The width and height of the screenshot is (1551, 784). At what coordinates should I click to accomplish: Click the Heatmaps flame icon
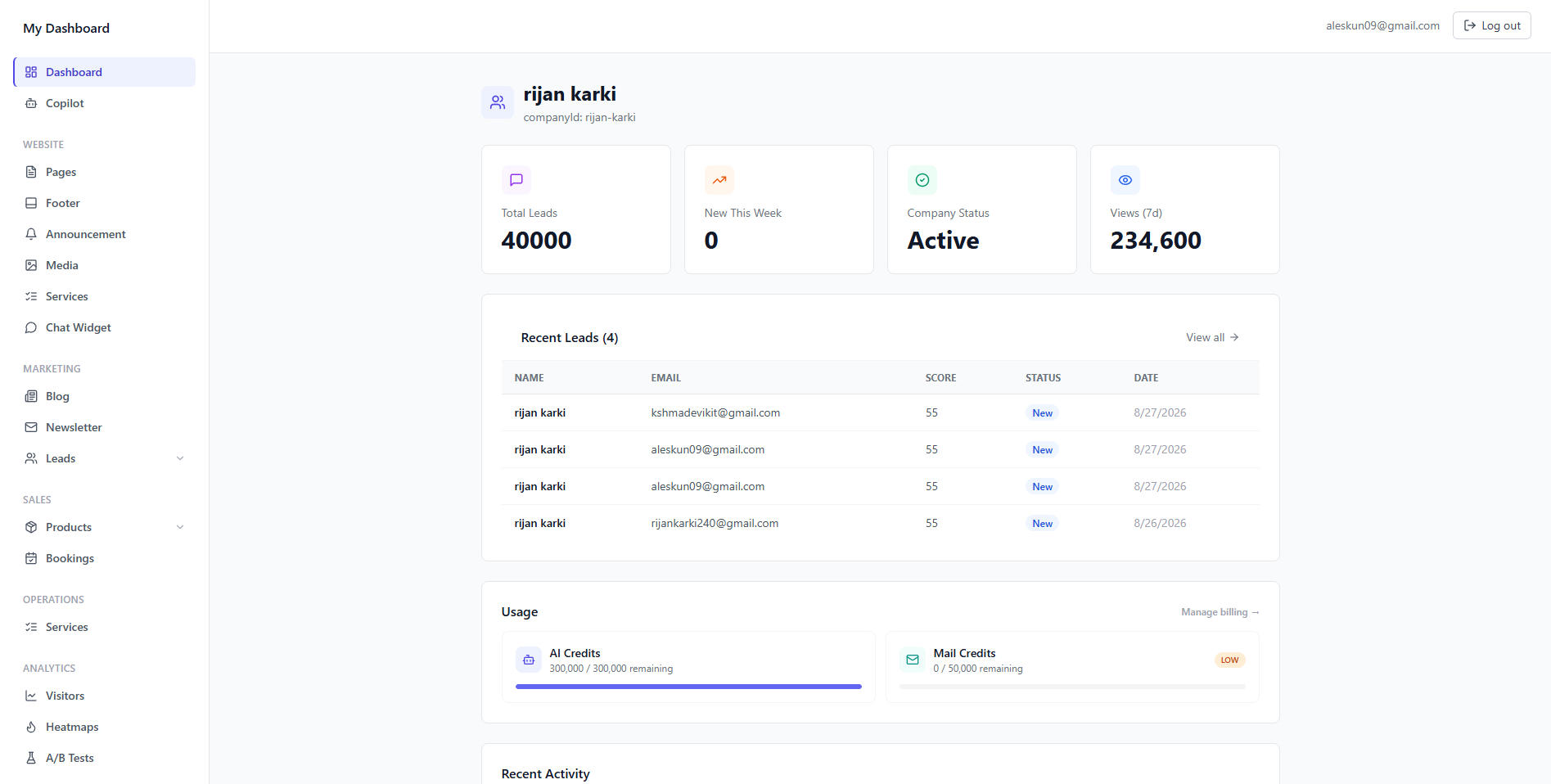coord(31,727)
